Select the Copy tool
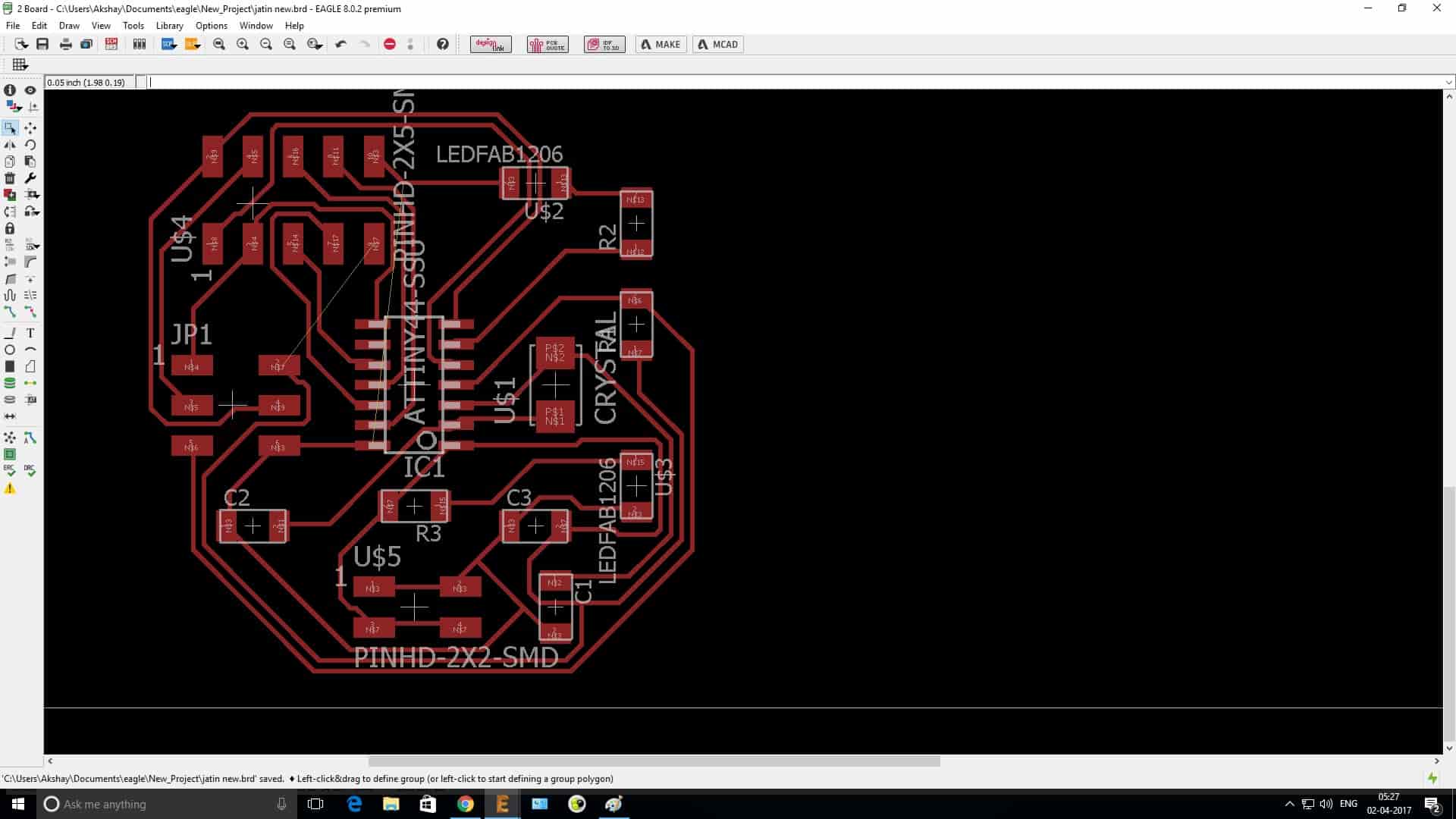Viewport: 1456px width, 819px height. (10, 162)
